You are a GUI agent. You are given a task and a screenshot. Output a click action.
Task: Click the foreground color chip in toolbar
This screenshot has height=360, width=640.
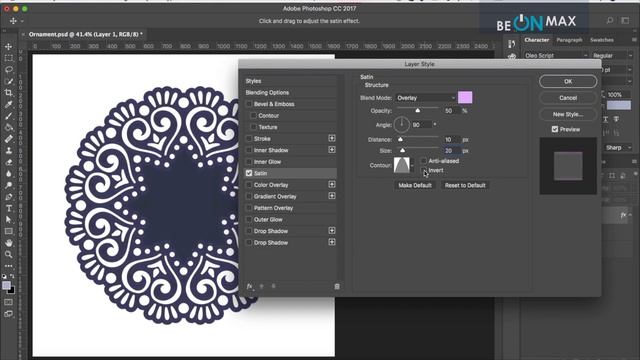[6, 286]
